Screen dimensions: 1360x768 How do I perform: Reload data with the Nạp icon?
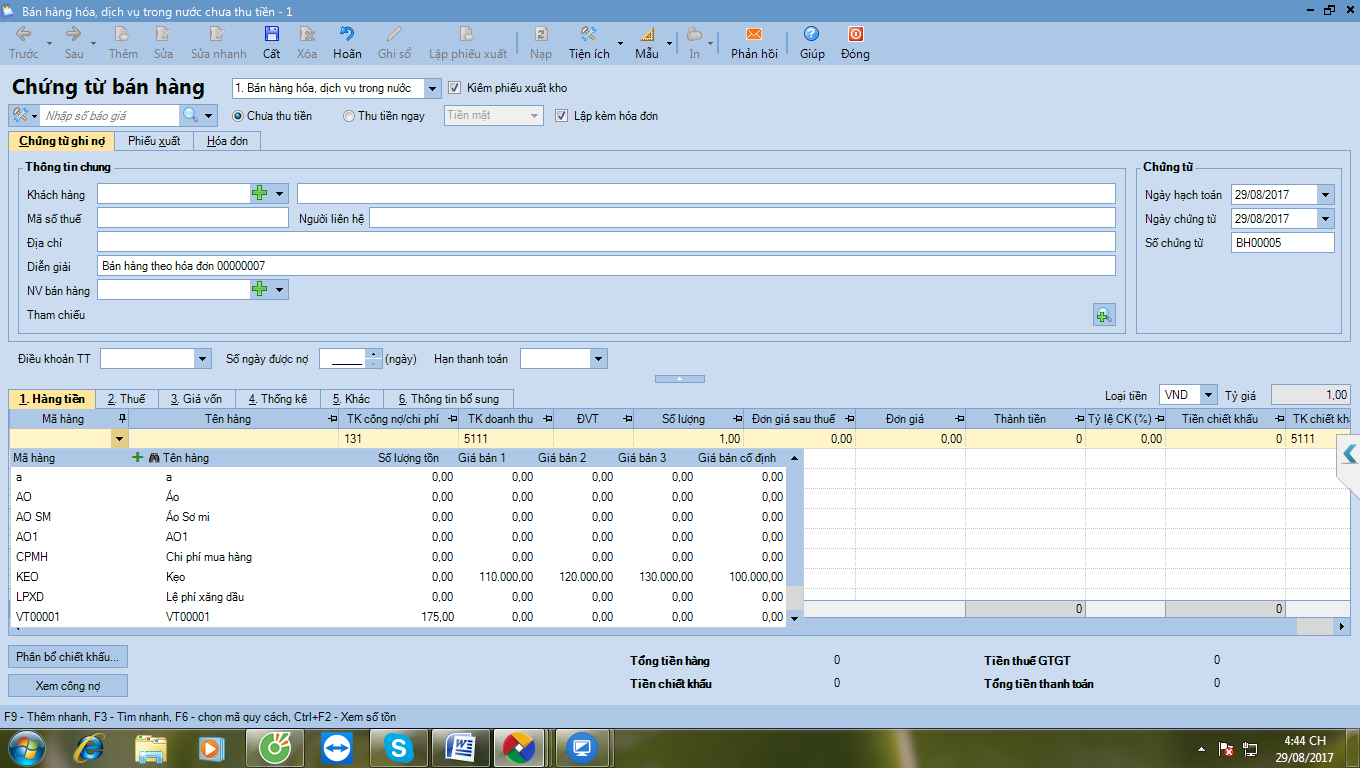point(541,34)
